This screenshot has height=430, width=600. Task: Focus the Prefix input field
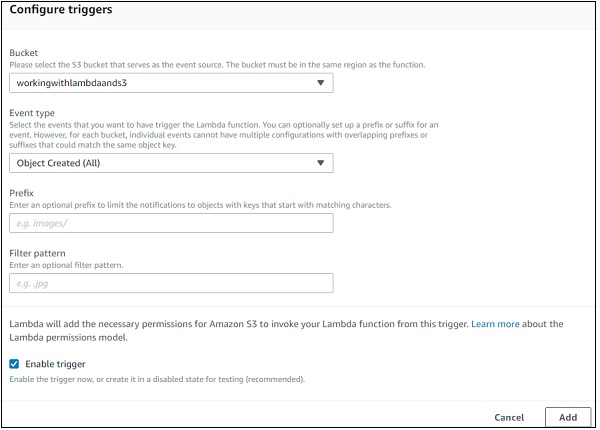click(171, 223)
